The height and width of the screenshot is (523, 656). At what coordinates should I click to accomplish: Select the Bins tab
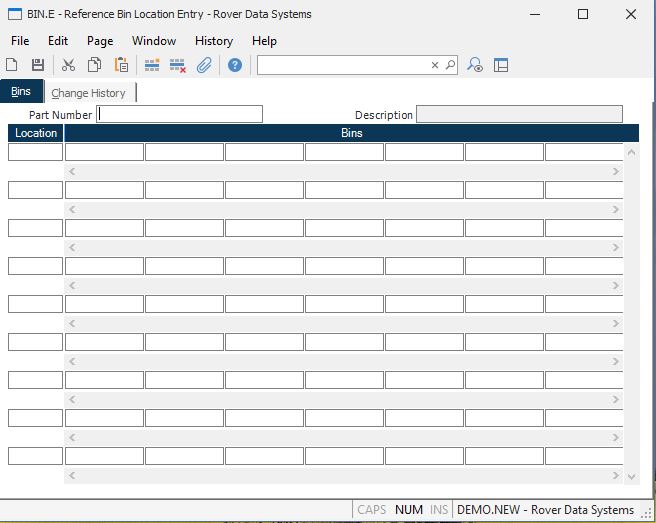(21, 92)
